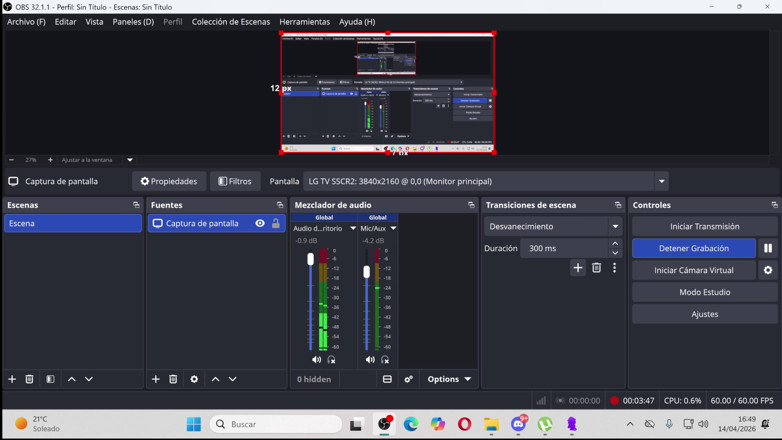Increase transition duration with up arrow
Viewport: 782px width, 440px height.
(615, 243)
